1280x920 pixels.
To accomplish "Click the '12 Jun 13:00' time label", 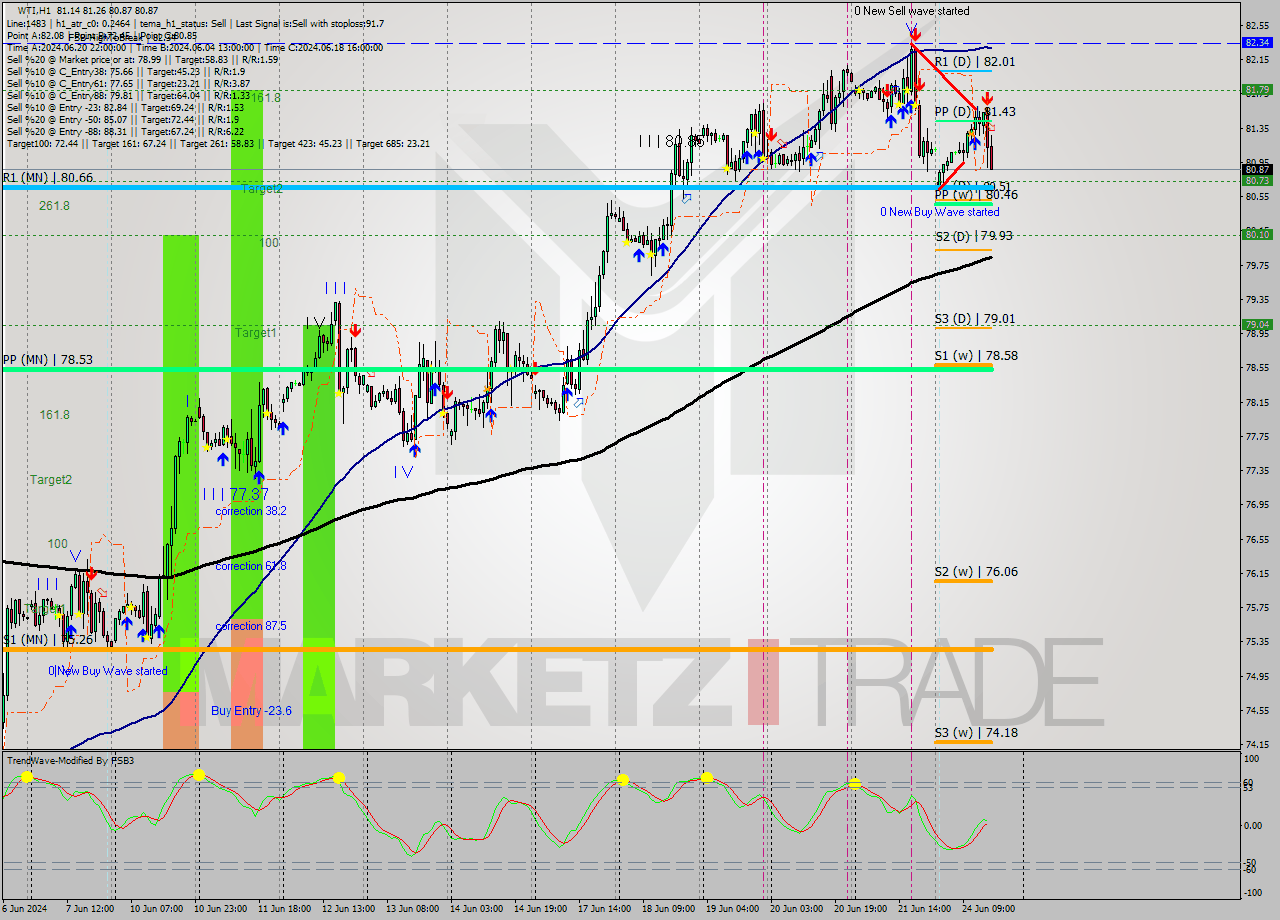I will click(x=347, y=909).
